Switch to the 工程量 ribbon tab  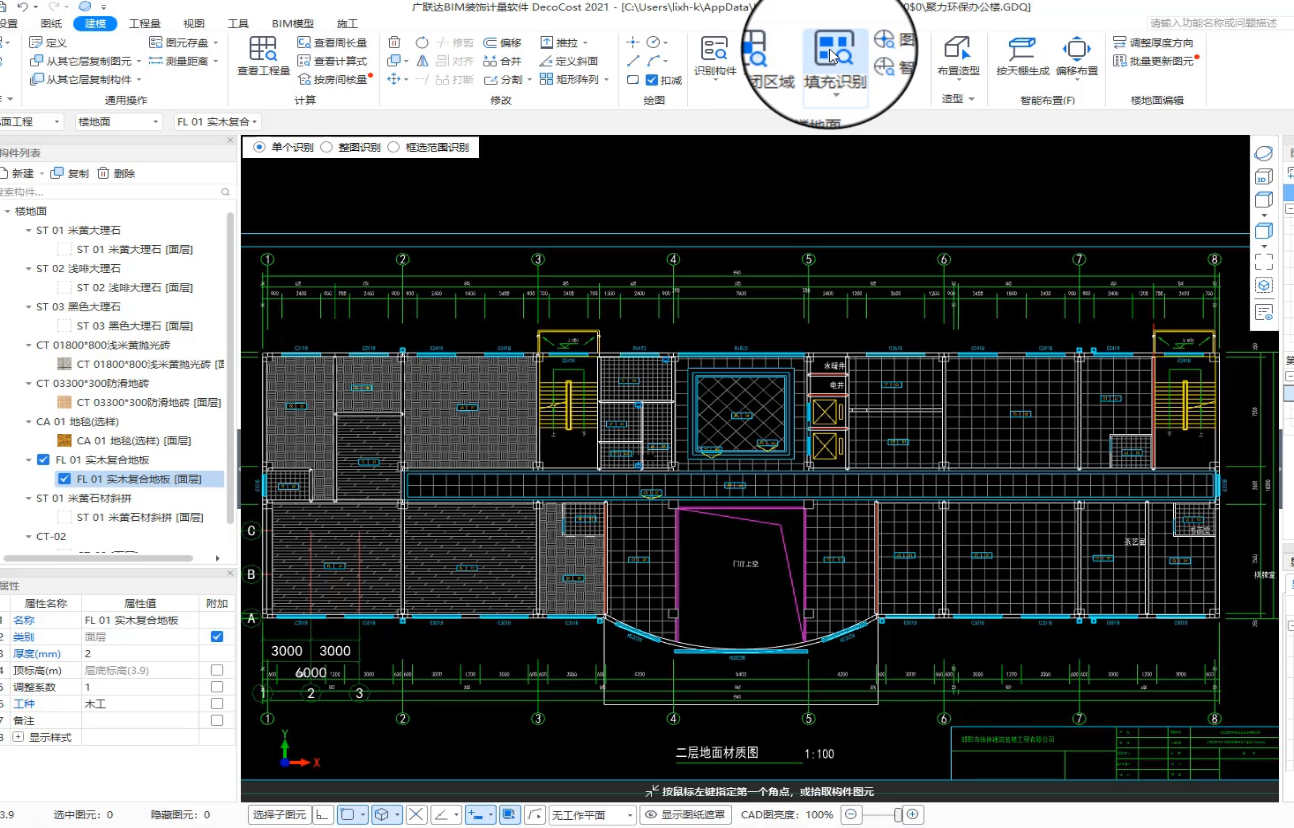(145, 23)
